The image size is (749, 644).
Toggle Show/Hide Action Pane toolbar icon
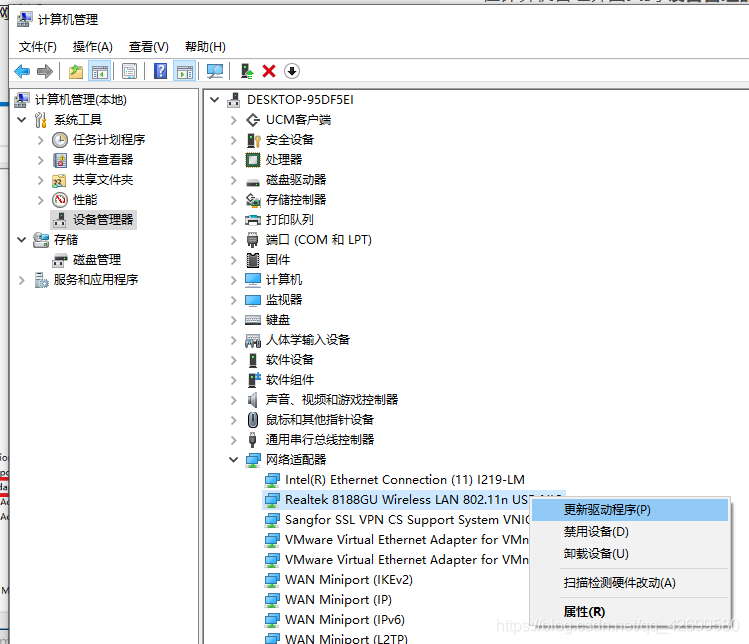tap(184, 72)
